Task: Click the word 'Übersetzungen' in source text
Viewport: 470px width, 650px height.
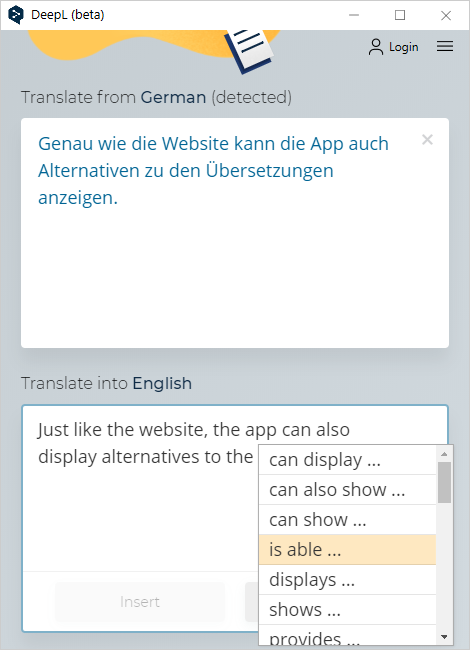Action: click(x=269, y=171)
